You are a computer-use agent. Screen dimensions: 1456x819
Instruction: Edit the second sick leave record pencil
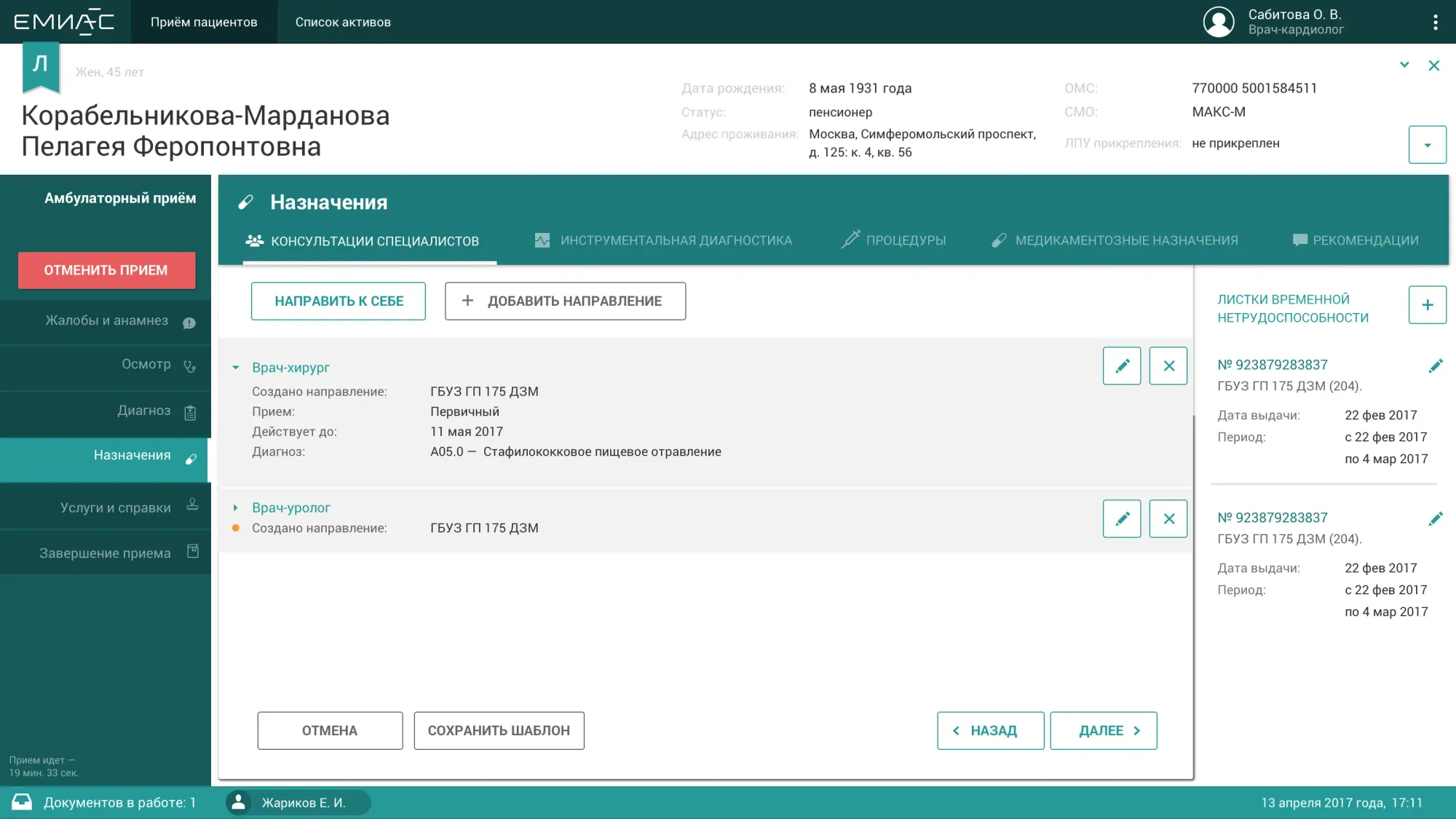coord(1435,518)
